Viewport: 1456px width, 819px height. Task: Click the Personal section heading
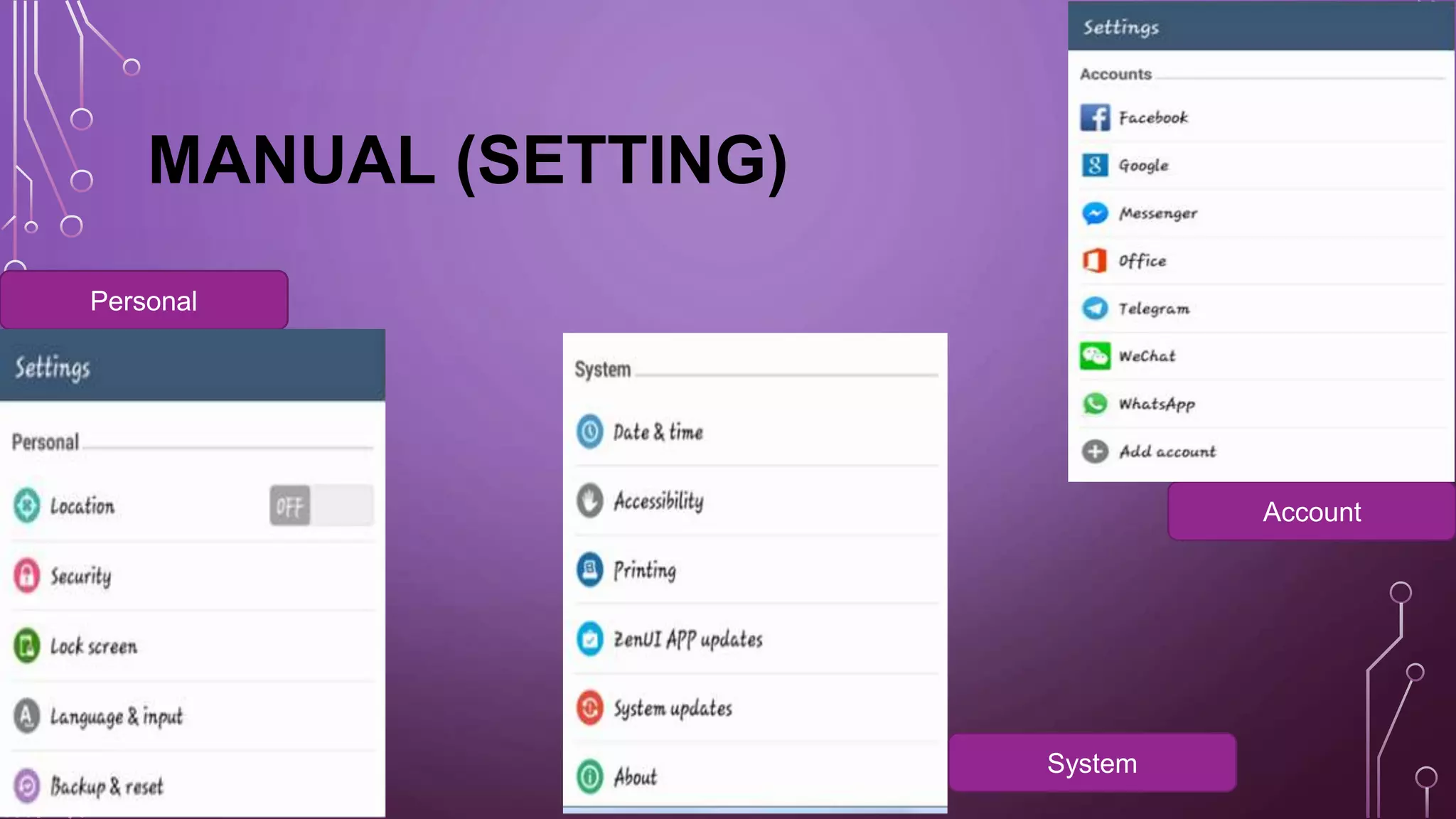pos(45,442)
